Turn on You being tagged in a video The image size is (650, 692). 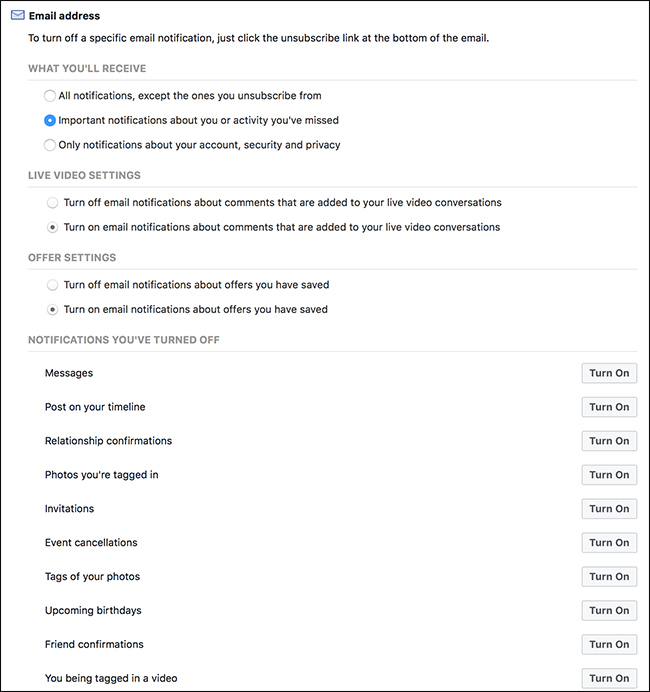coord(608,679)
